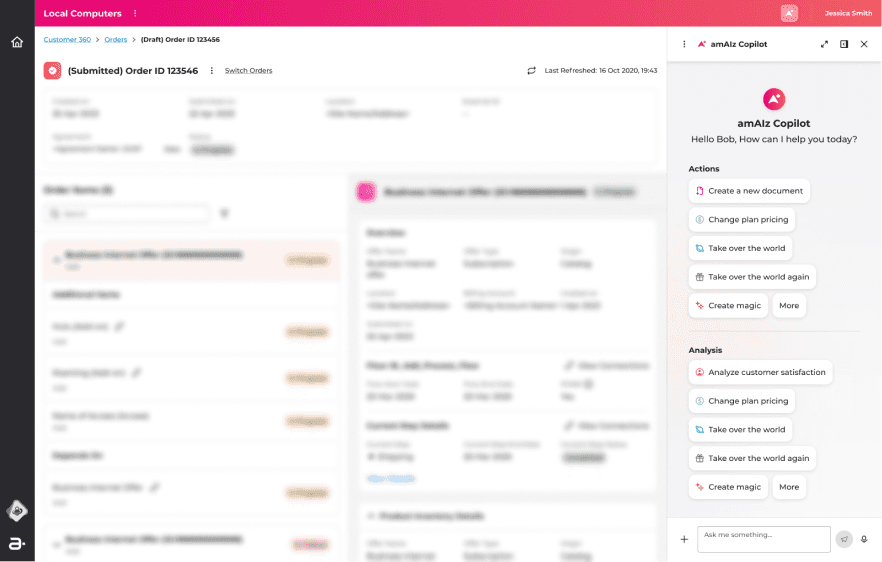This screenshot has height=562, width=882.
Task: Choose Take over the world again under Analysis
Action: pos(752,458)
